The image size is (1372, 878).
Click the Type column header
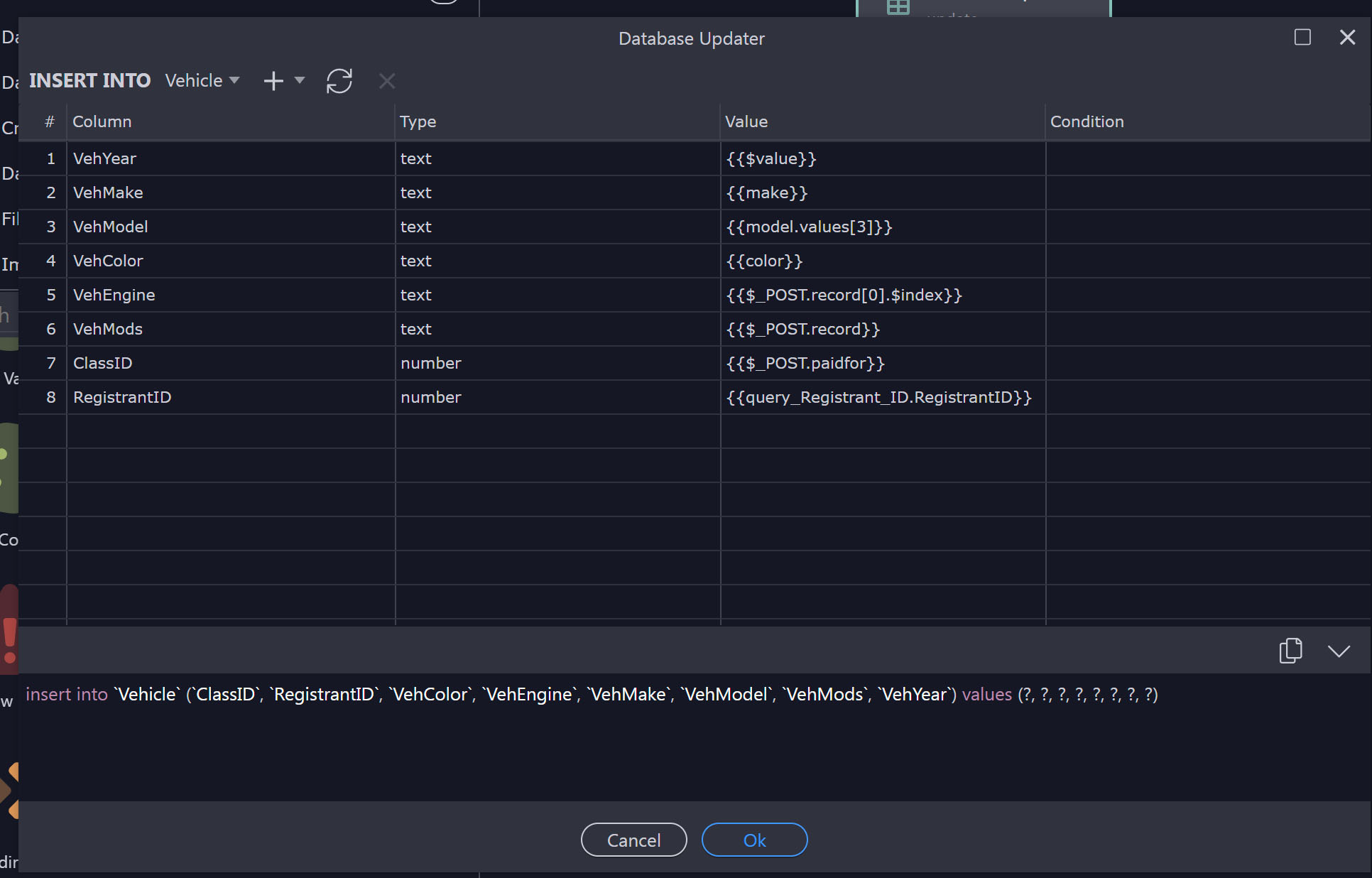coord(557,121)
